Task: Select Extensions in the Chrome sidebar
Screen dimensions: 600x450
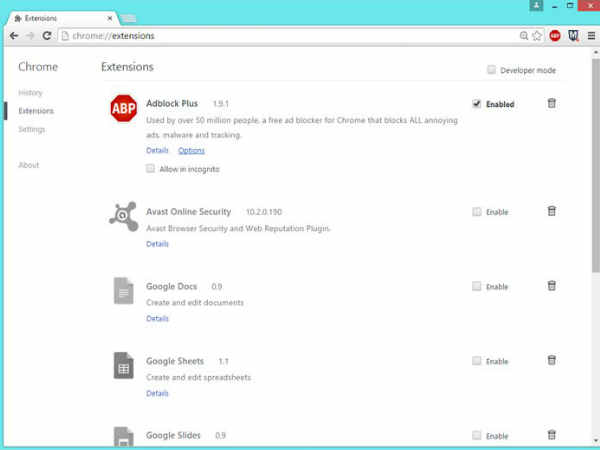Action: [36, 111]
